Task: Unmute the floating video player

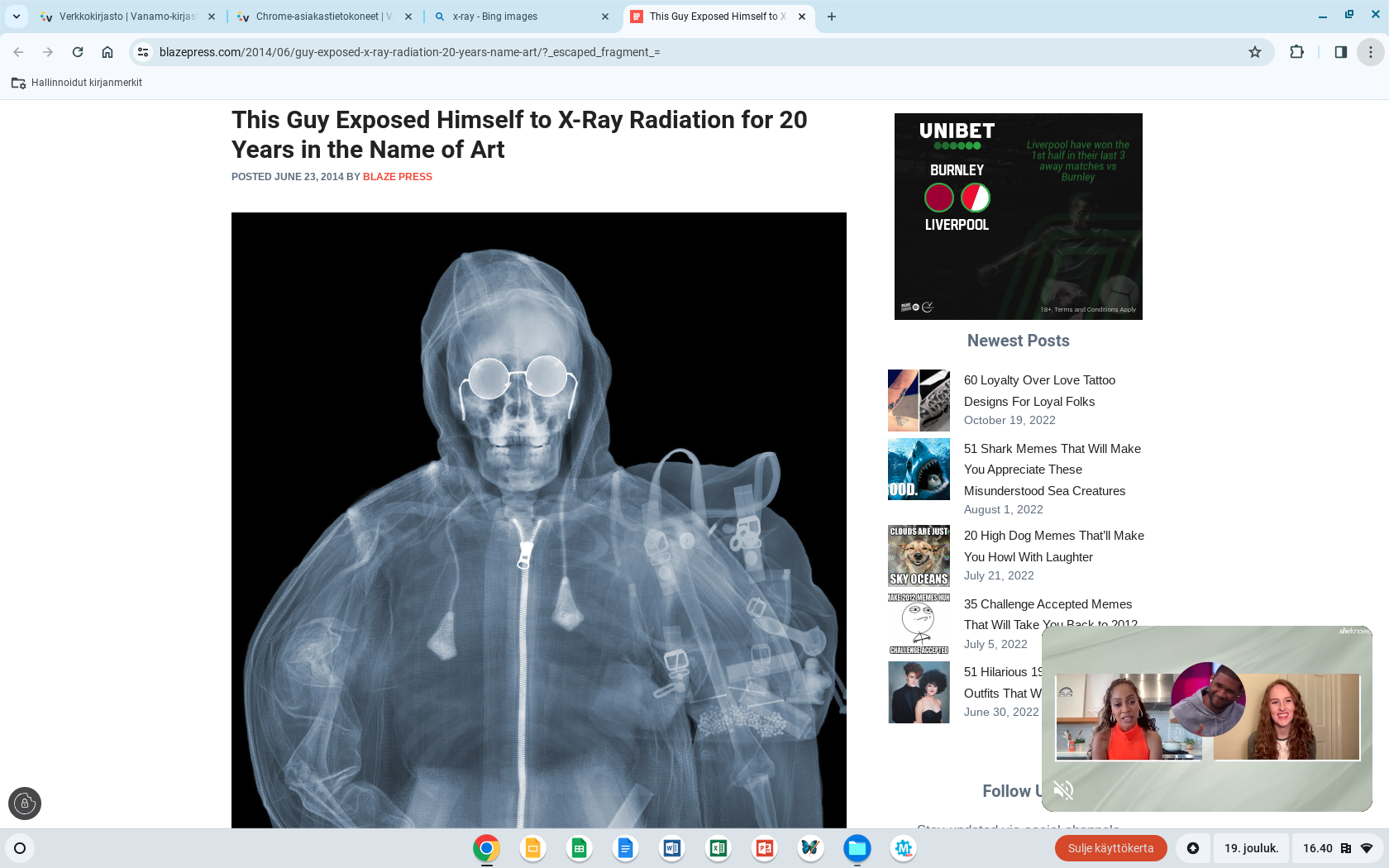Action: click(x=1064, y=790)
